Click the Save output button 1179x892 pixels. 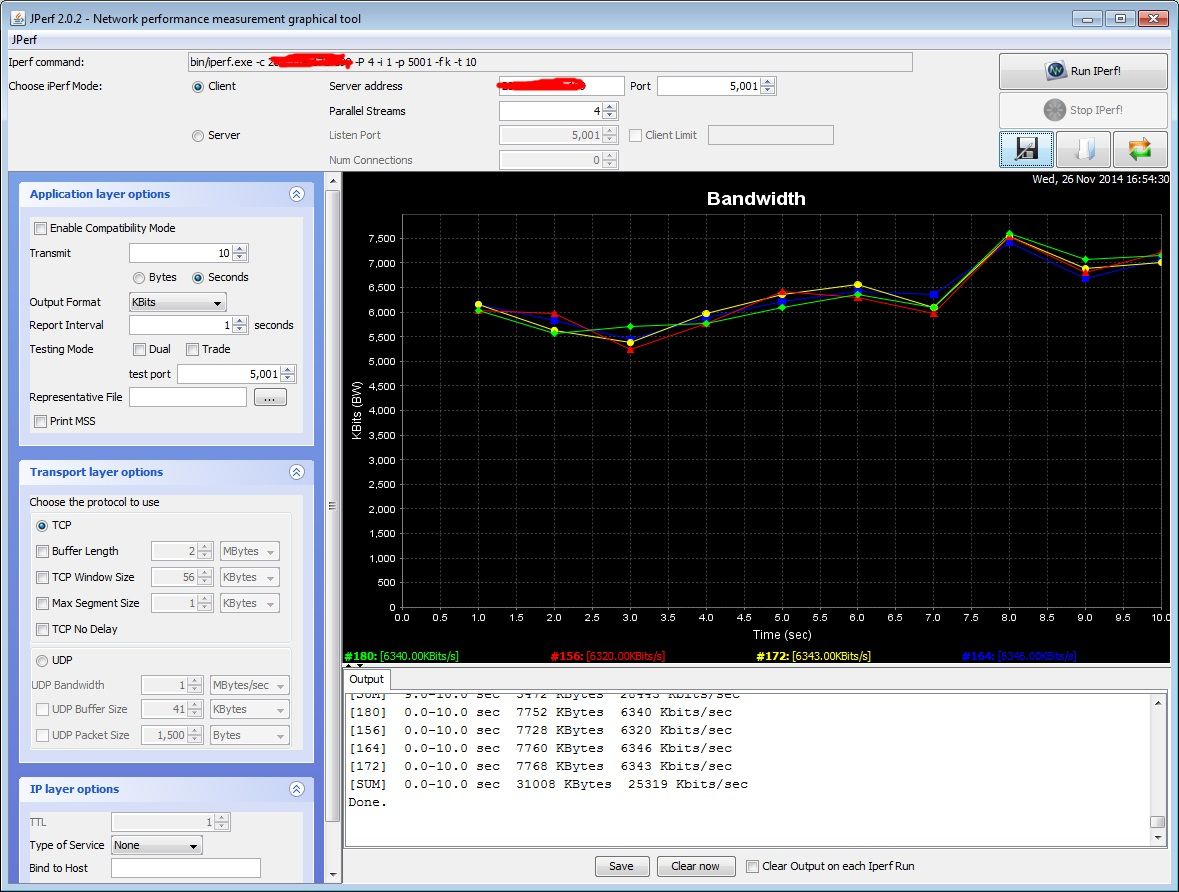click(621, 866)
